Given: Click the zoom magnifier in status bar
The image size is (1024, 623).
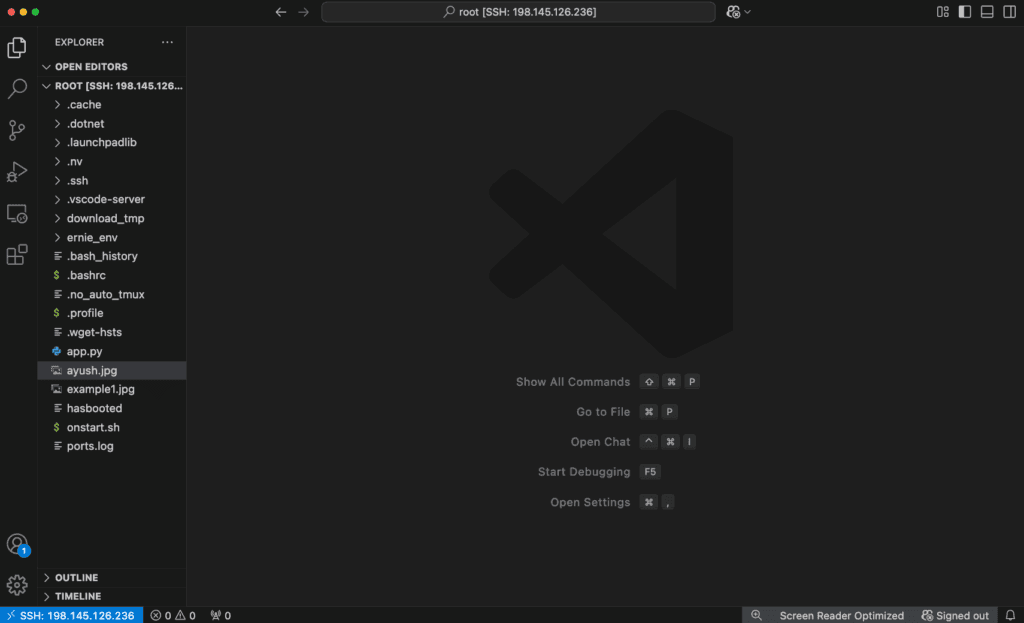Looking at the screenshot, I should coord(756,615).
